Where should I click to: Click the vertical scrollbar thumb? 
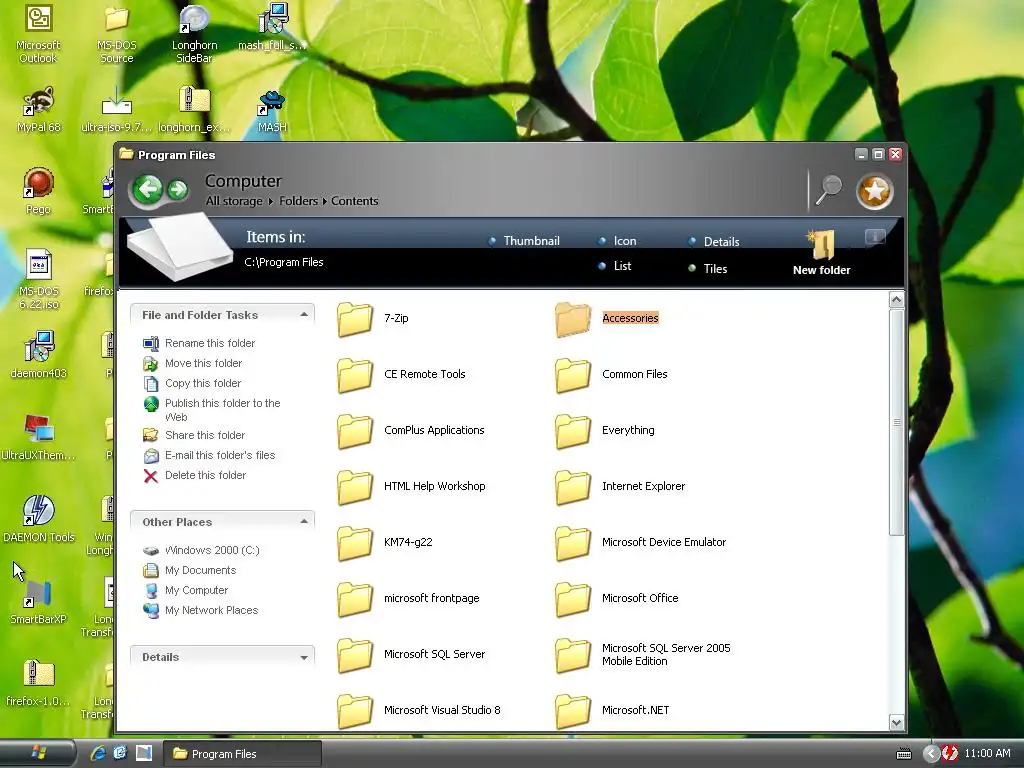coord(897,422)
